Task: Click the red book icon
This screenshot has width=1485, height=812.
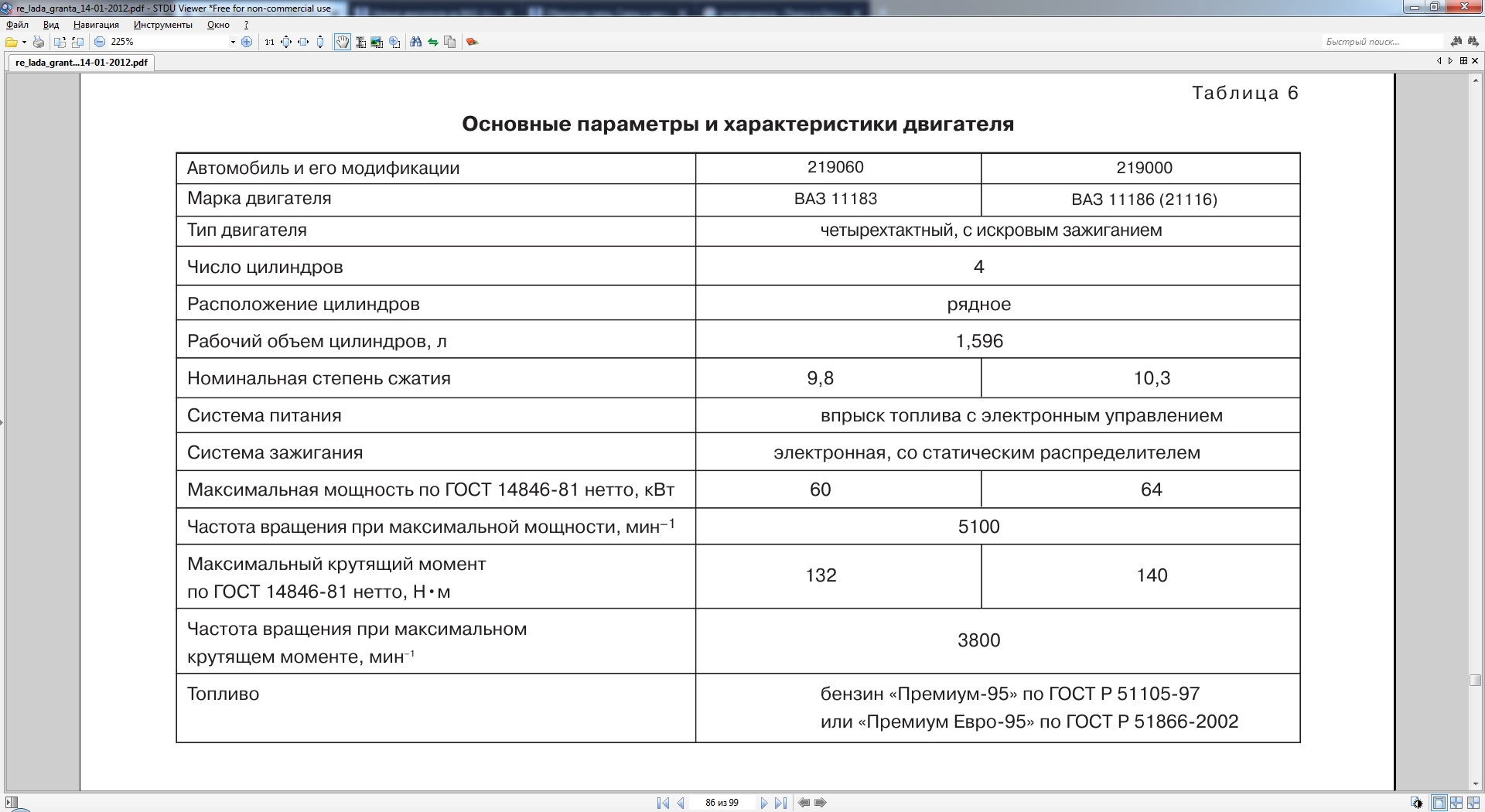Action: [x=473, y=42]
